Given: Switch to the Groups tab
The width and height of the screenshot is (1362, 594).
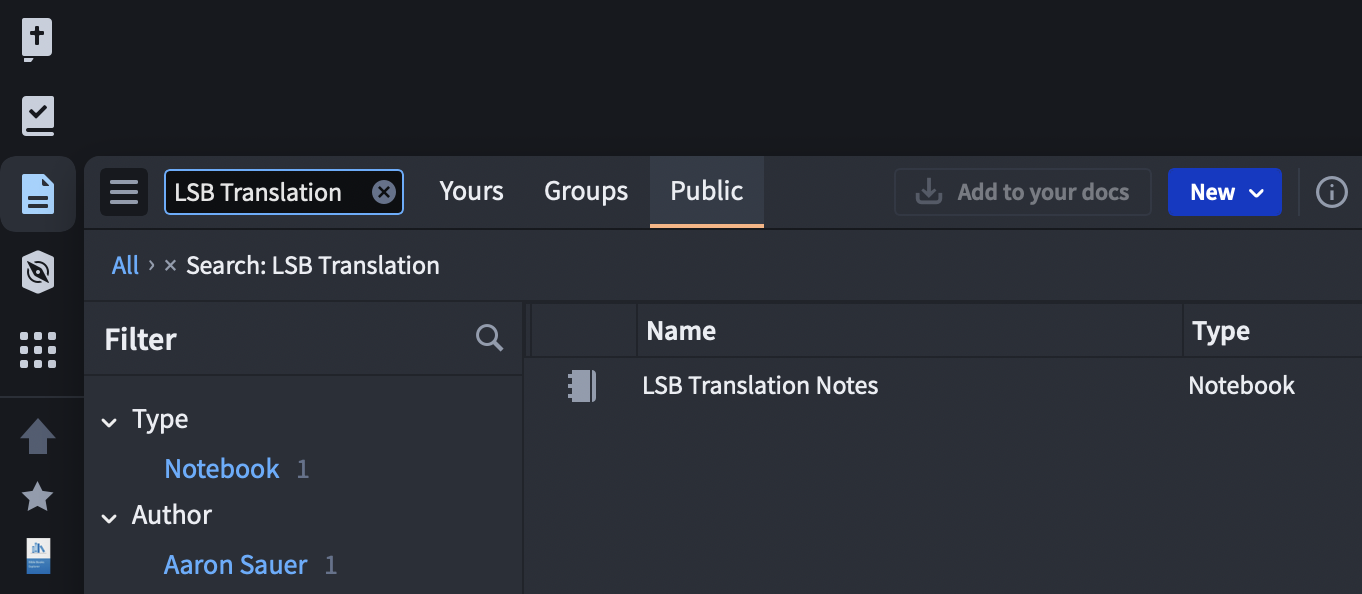Looking at the screenshot, I should (585, 191).
